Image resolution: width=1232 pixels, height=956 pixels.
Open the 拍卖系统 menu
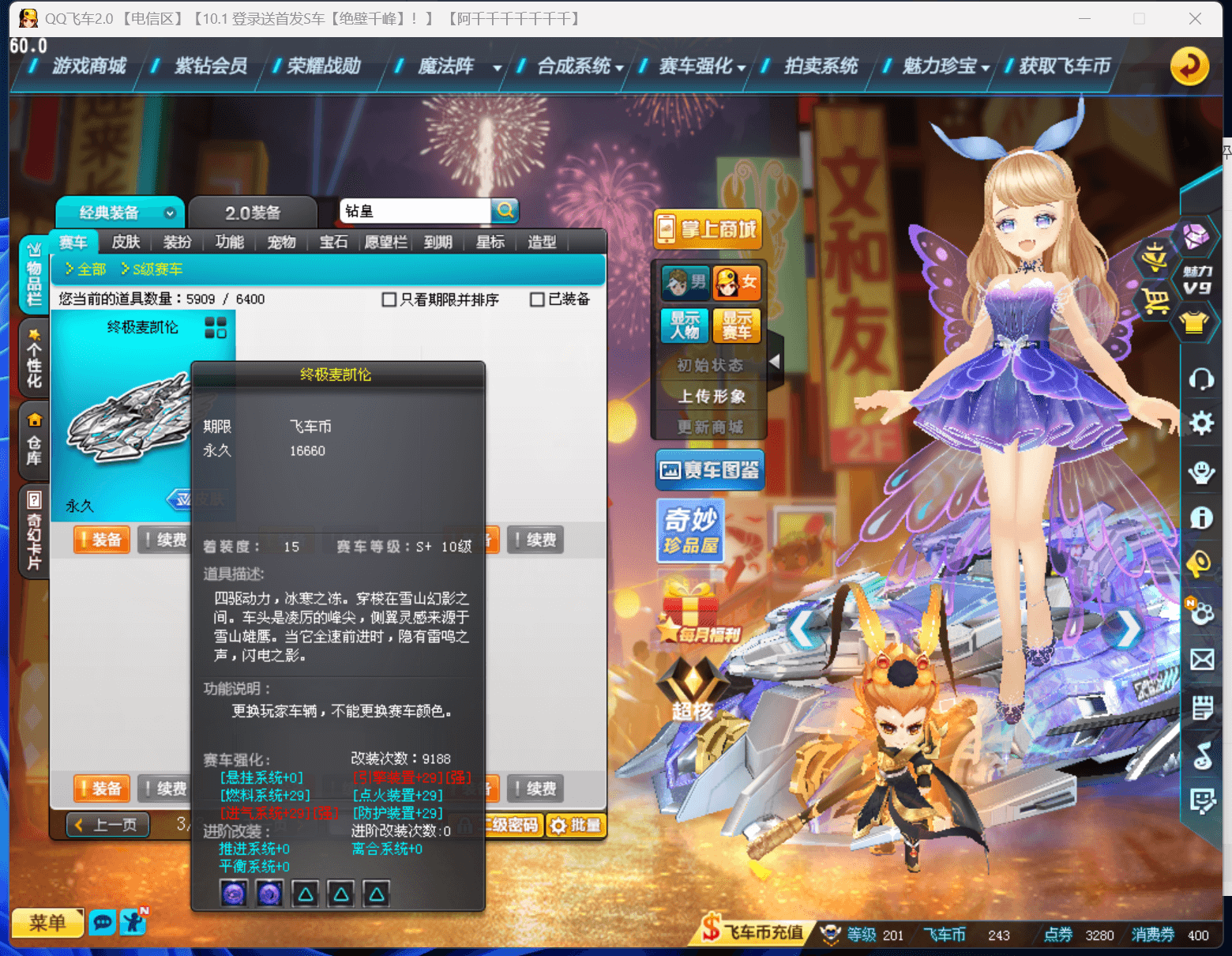(821, 66)
